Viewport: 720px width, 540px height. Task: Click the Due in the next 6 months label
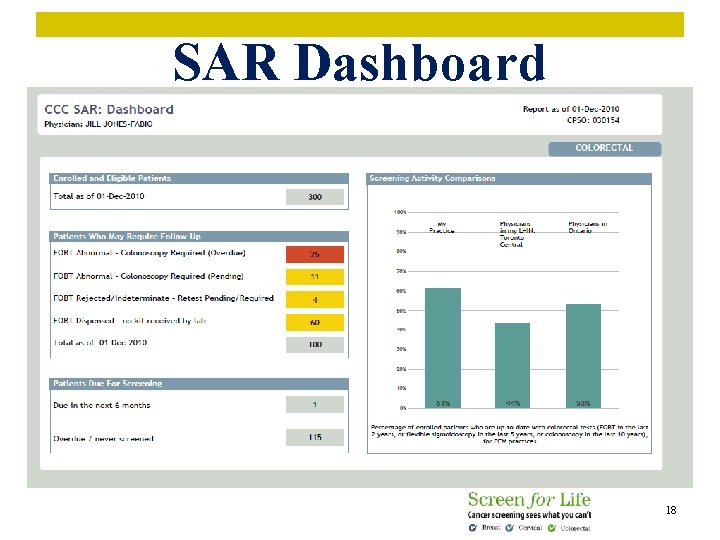click(x=101, y=405)
